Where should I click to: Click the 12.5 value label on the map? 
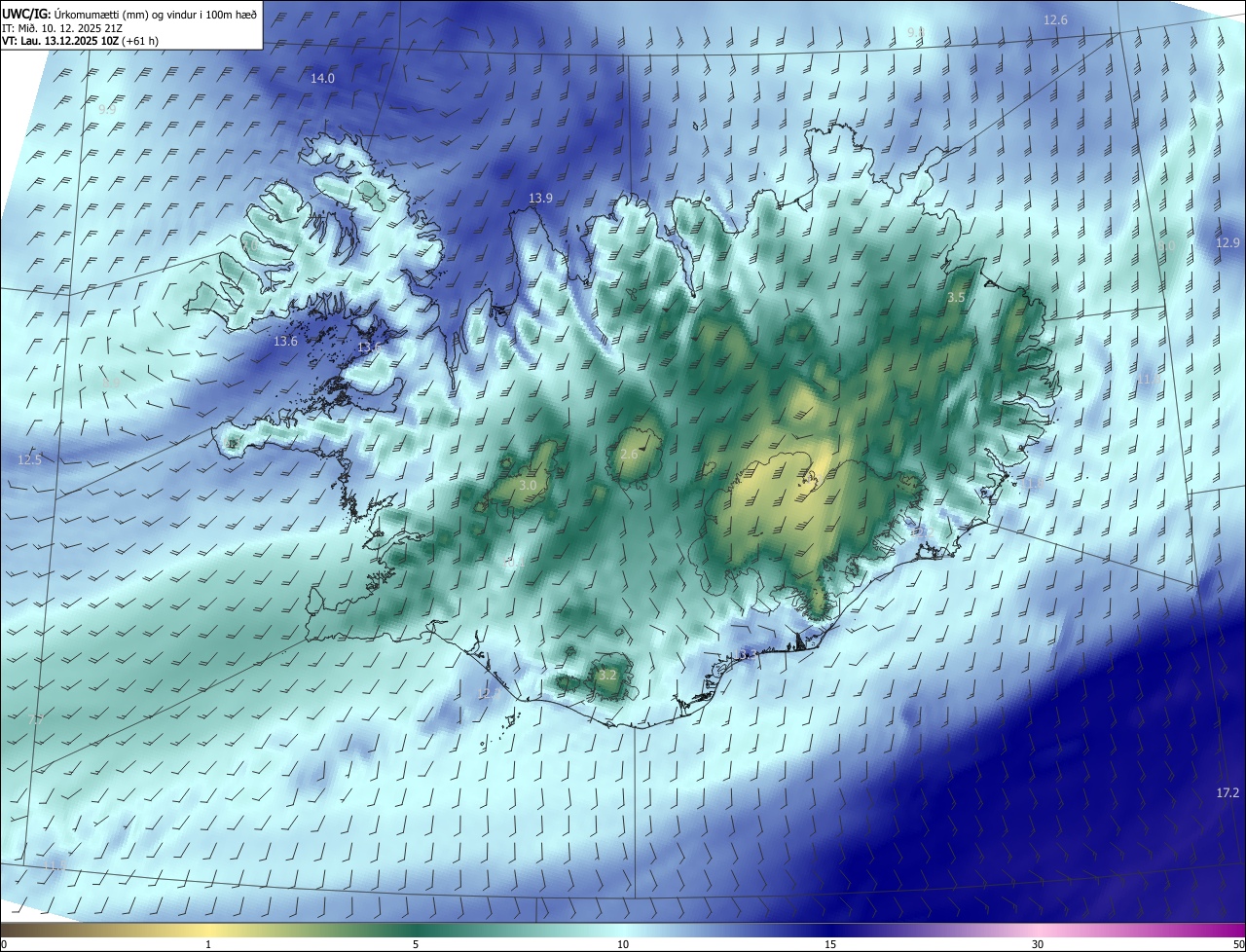pyautogui.click(x=29, y=459)
